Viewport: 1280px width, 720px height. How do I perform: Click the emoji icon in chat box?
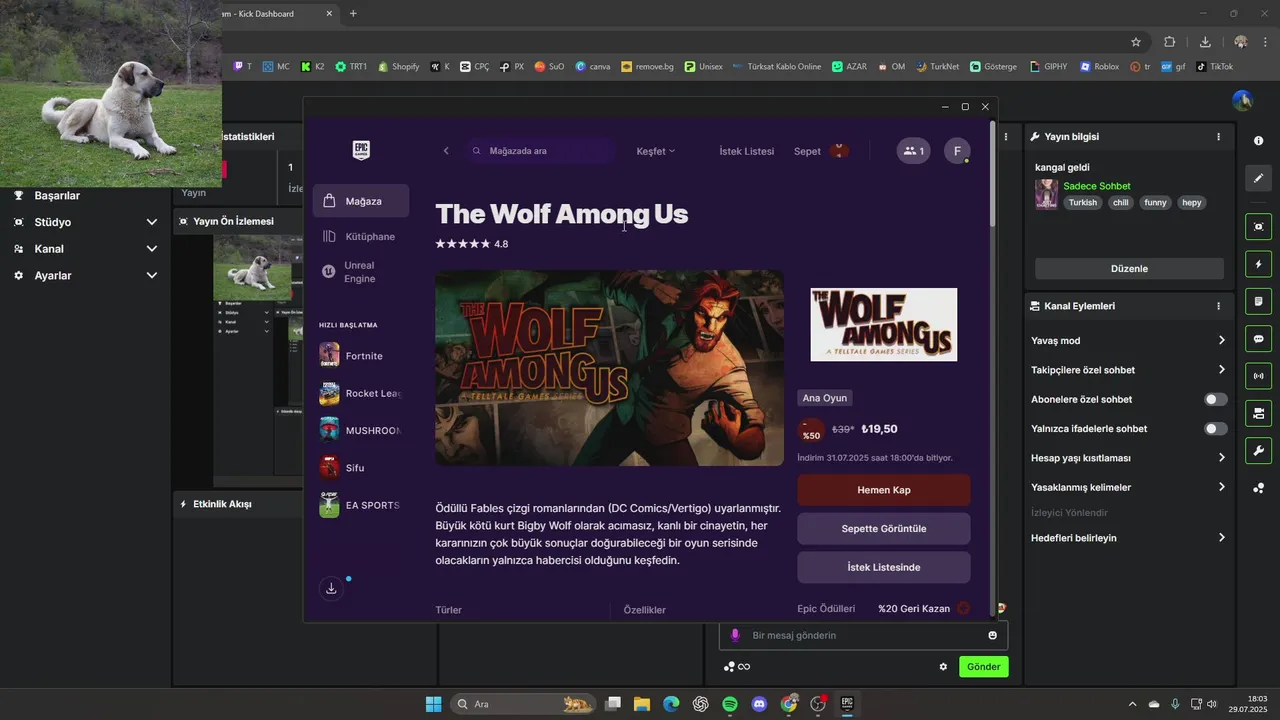pyautogui.click(x=993, y=635)
